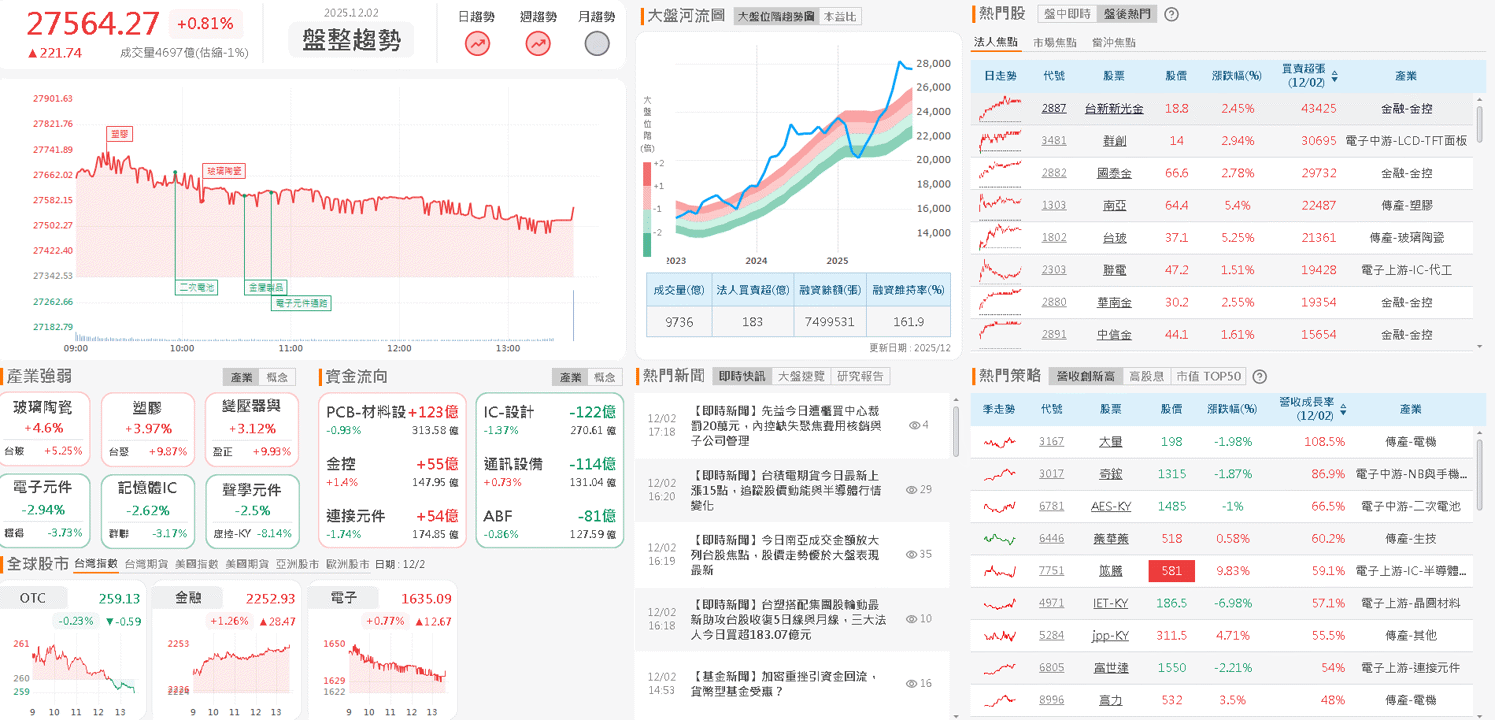This screenshot has height=720, width=1495.
Task: Open the 即時快訊 news tab
Action: point(742,376)
